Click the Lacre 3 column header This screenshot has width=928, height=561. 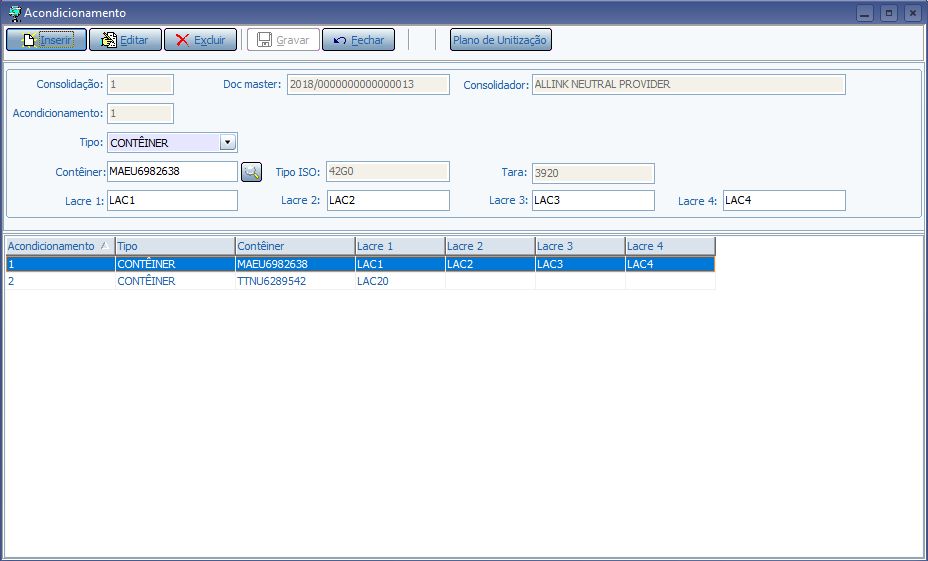pyautogui.click(x=580, y=246)
